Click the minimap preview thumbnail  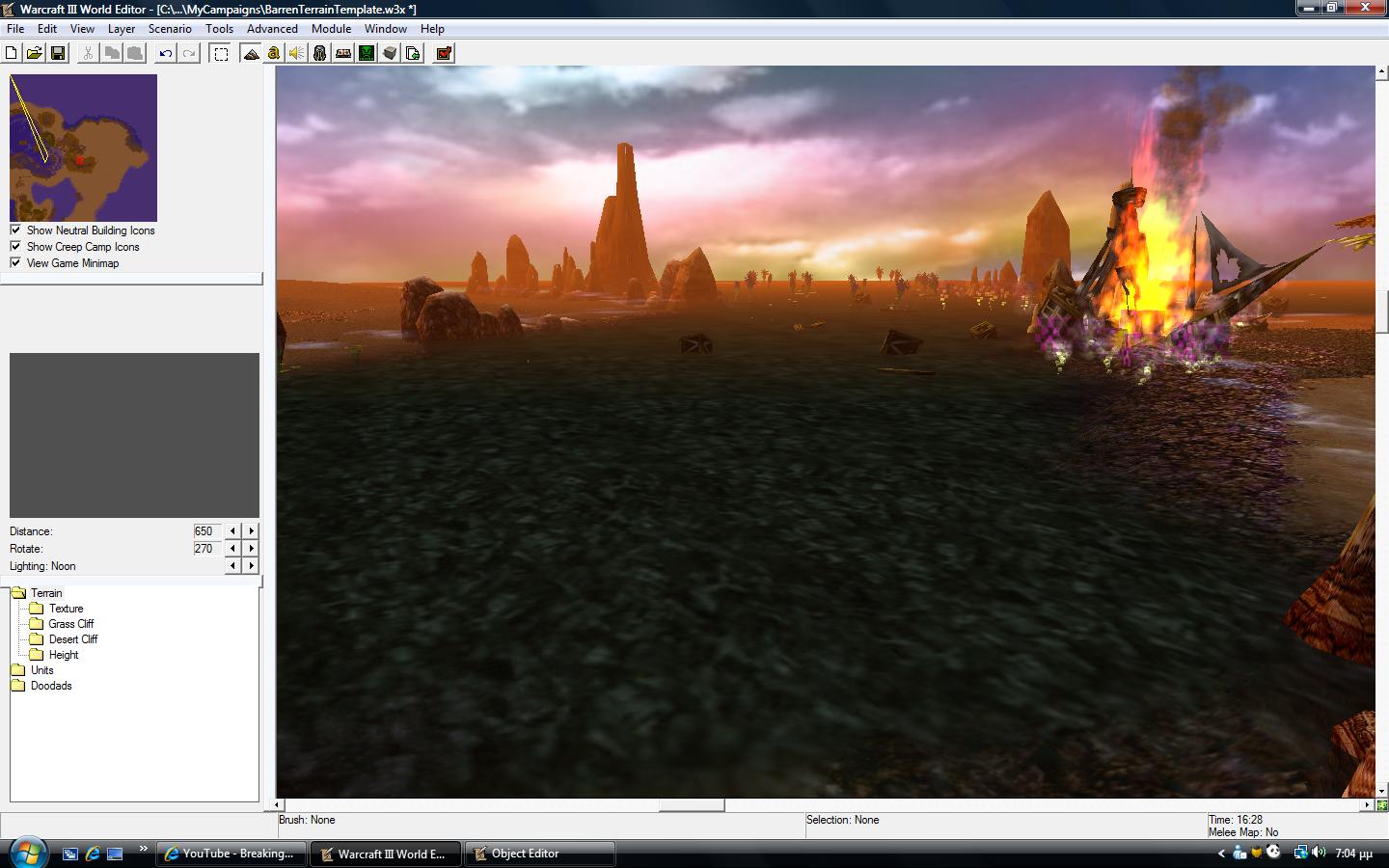pyautogui.click(x=83, y=149)
